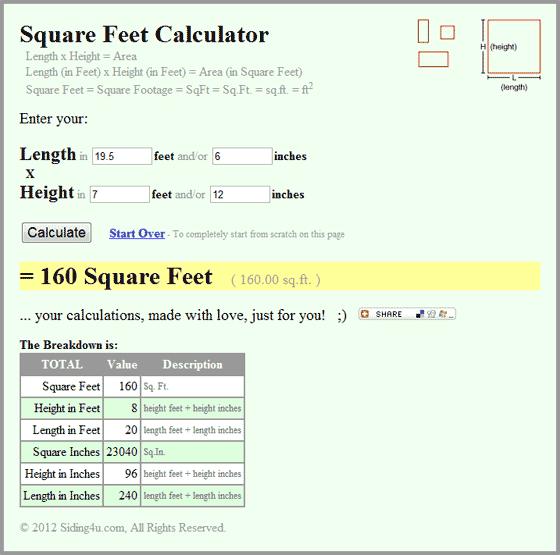The image size is (560, 555).
Task: Click the wide rectangle shape icon
Action: [433, 59]
